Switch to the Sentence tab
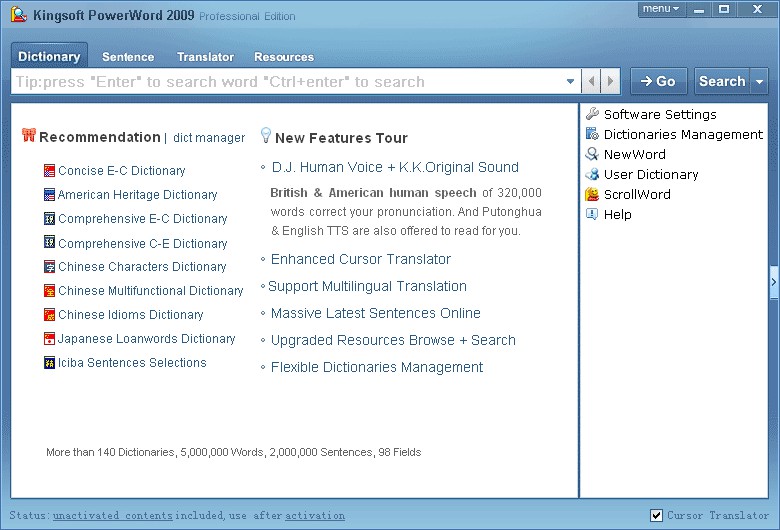The image size is (780, 530). click(x=128, y=57)
